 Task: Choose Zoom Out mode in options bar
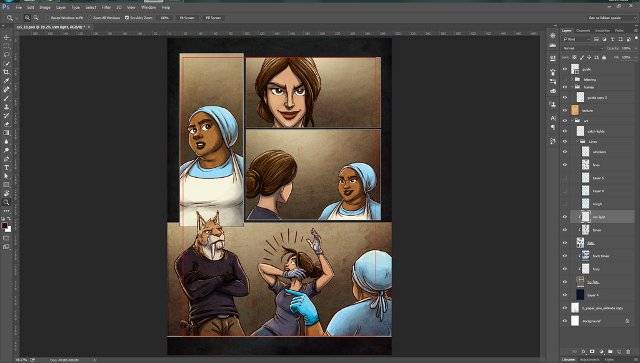pyautogui.click(x=36, y=18)
